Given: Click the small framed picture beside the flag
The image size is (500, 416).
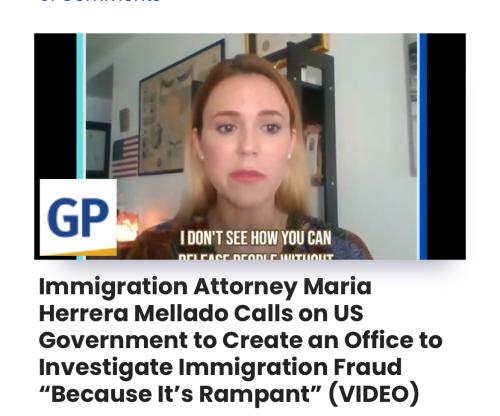Looking at the screenshot, I should click(x=97, y=149).
